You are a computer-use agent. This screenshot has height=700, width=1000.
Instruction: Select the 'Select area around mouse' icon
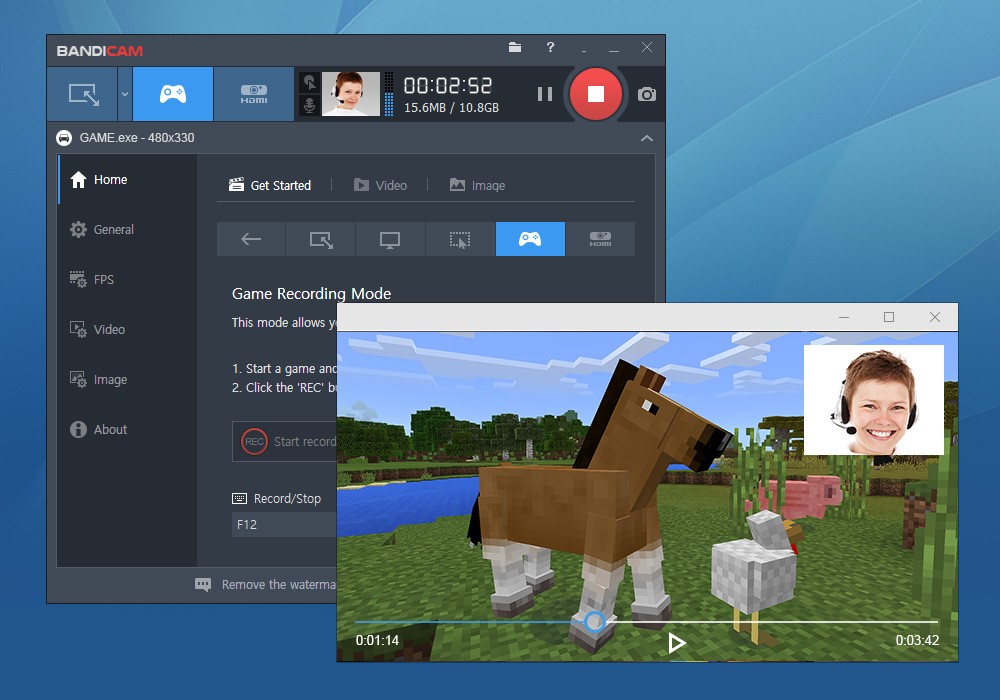coord(460,239)
